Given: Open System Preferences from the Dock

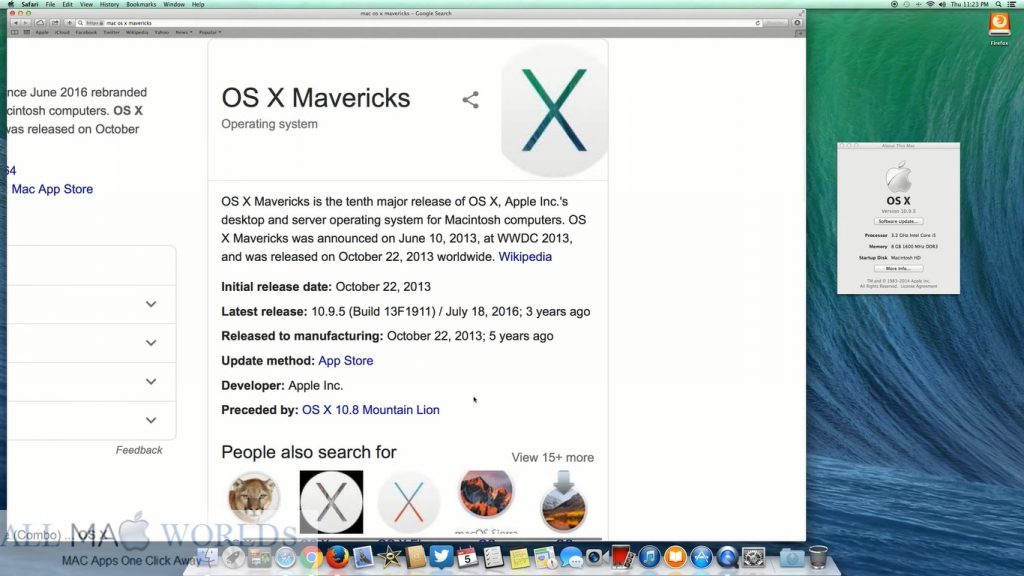Looking at the screenshot, I should click(x=753, y=557).
